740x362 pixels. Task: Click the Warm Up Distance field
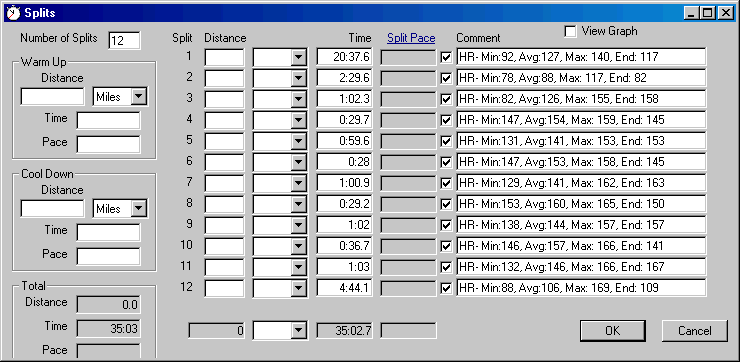tap(52, 97)
